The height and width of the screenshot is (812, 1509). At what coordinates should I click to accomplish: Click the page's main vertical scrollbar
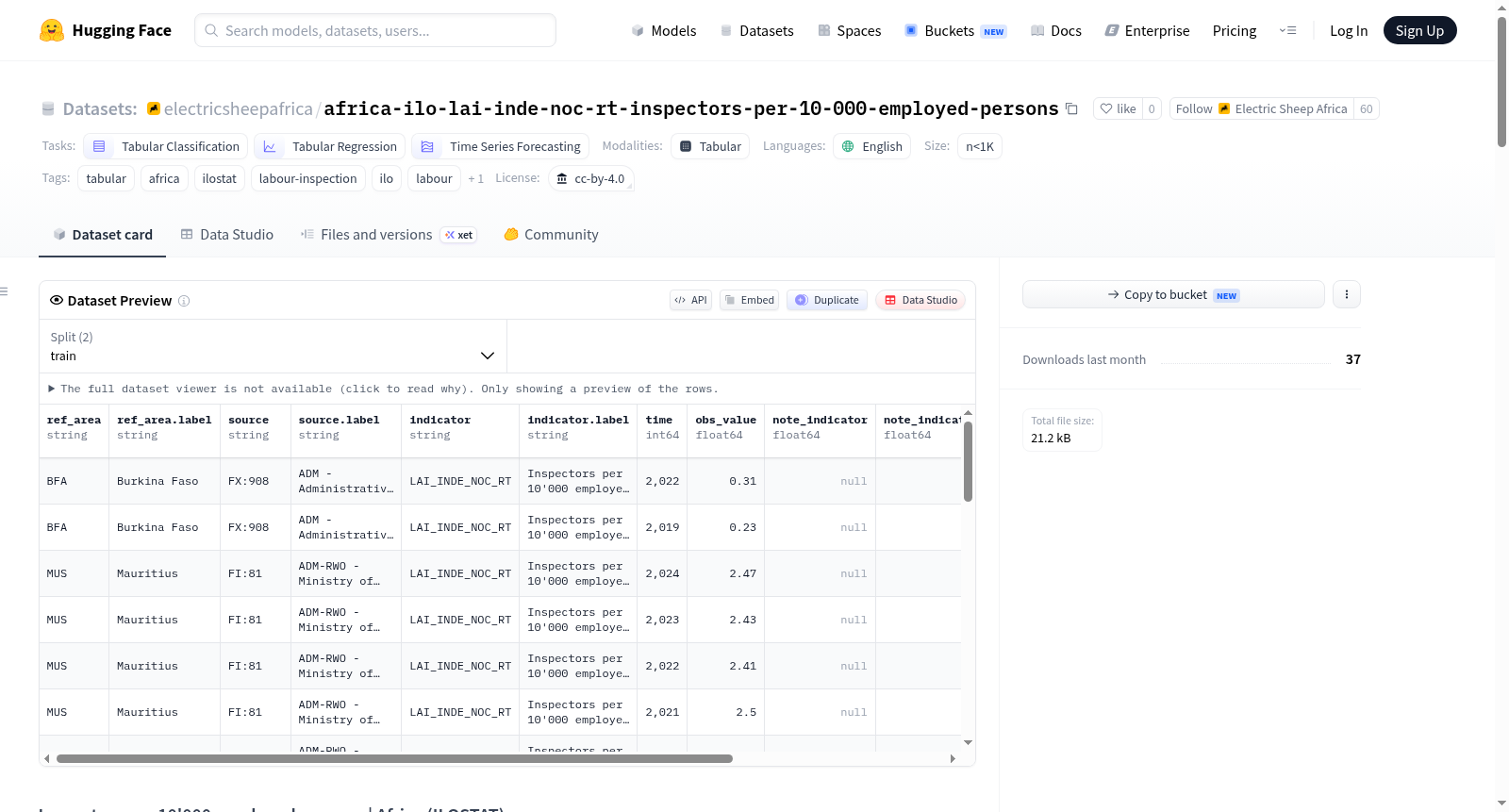point(1501,80)
